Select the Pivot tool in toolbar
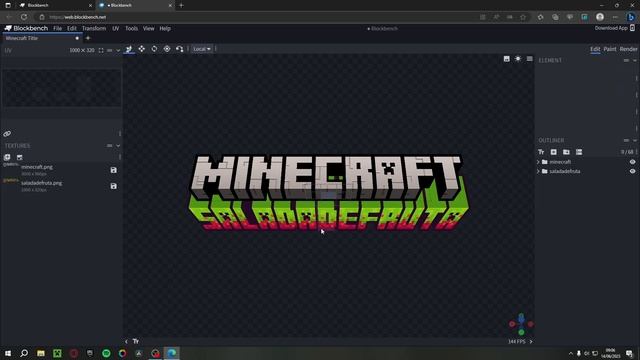Screen dimensions: 640x360 tap(167, 49)
